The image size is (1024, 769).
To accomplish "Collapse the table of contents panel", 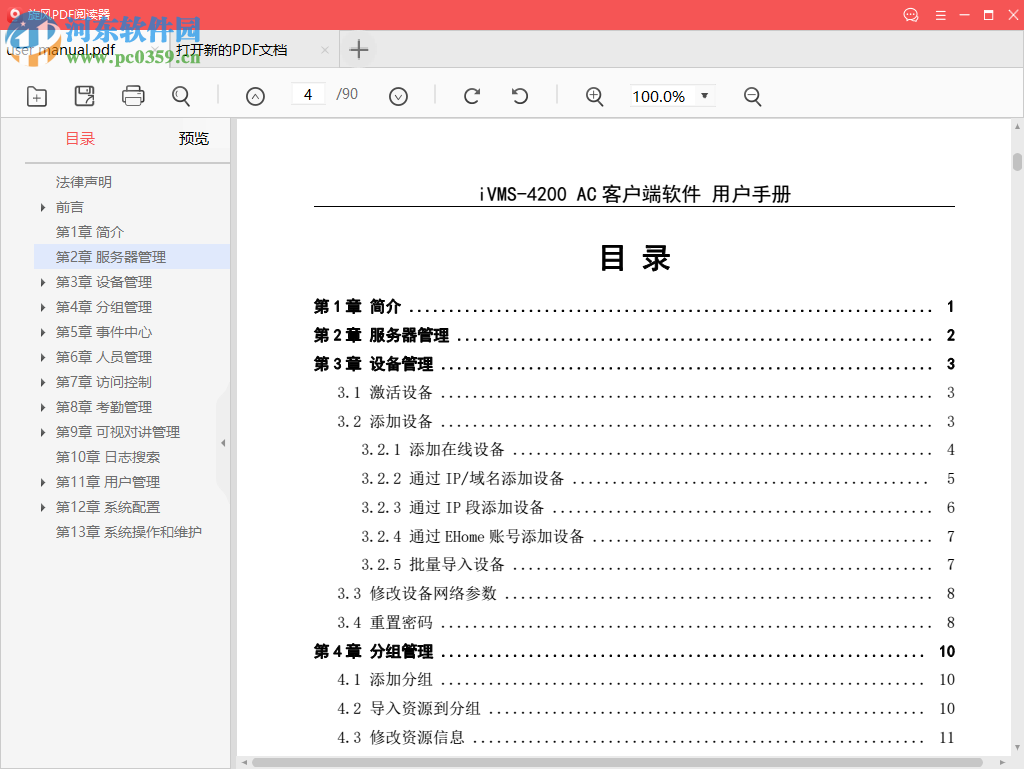I will [x=223, y=440].
